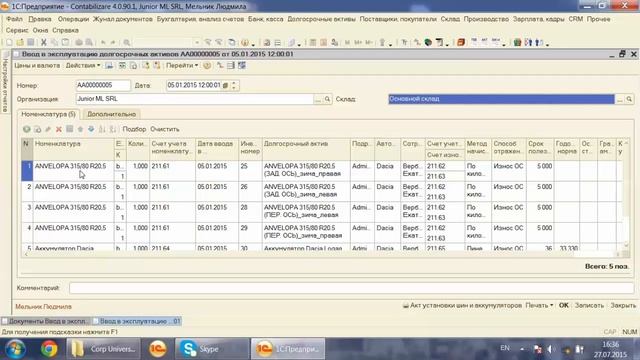This screenshot has height=360, width=640.
Task: Click the document help icon next to Перейти
Action: tap(207, 66)
